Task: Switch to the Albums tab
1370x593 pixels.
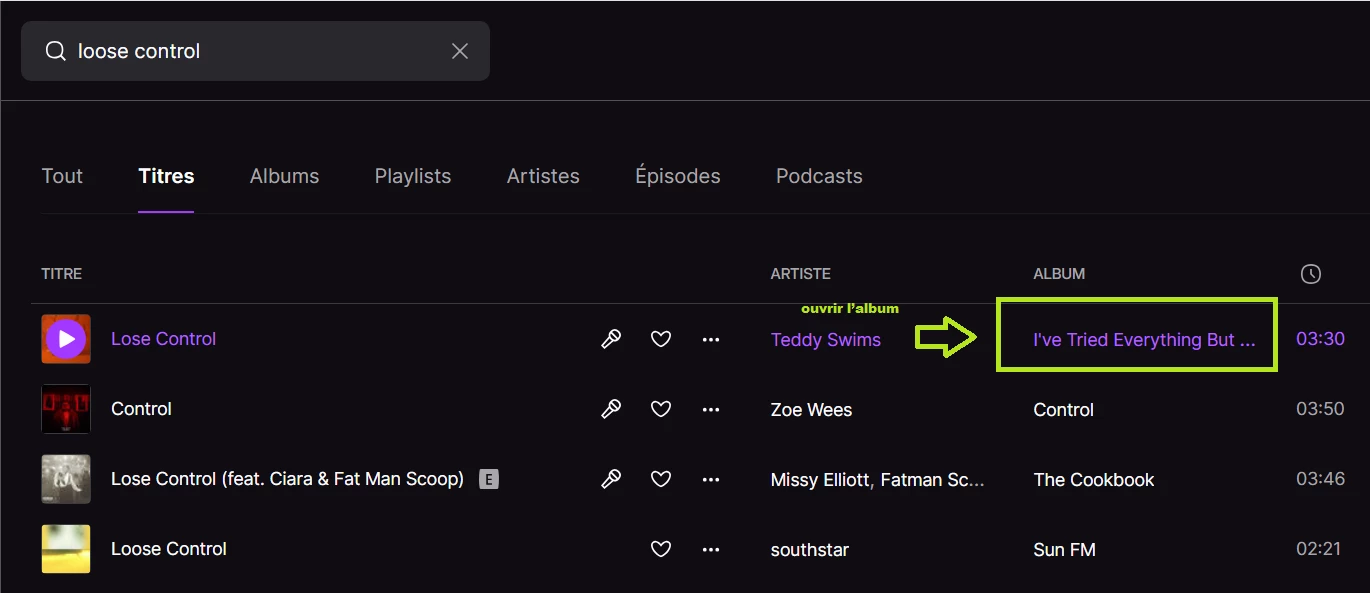Action: pos(284,176)
